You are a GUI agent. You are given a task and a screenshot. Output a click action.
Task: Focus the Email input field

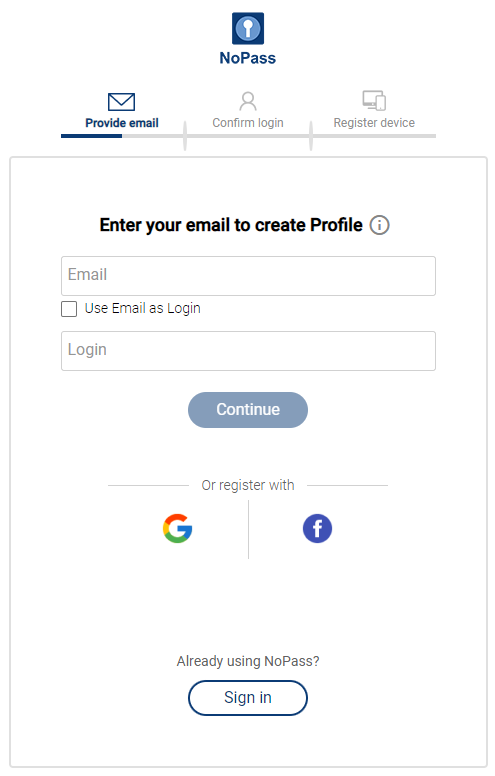(x=248, y=276)
